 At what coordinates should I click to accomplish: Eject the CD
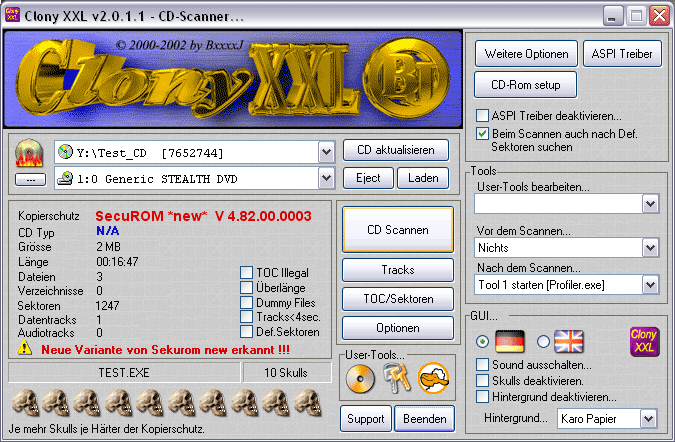pos(368,178)
